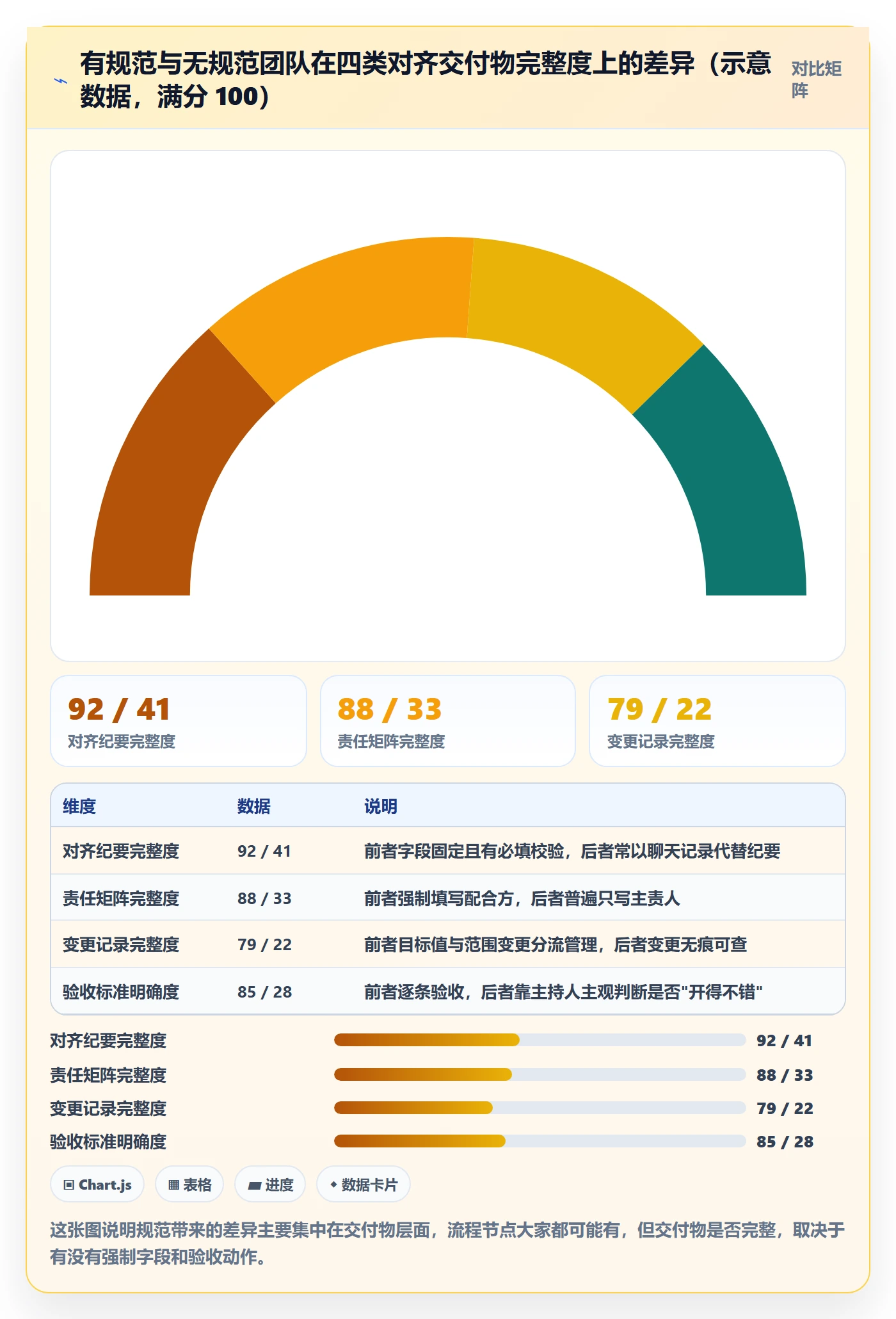Click the 进度 chip

pos(270,1185)
